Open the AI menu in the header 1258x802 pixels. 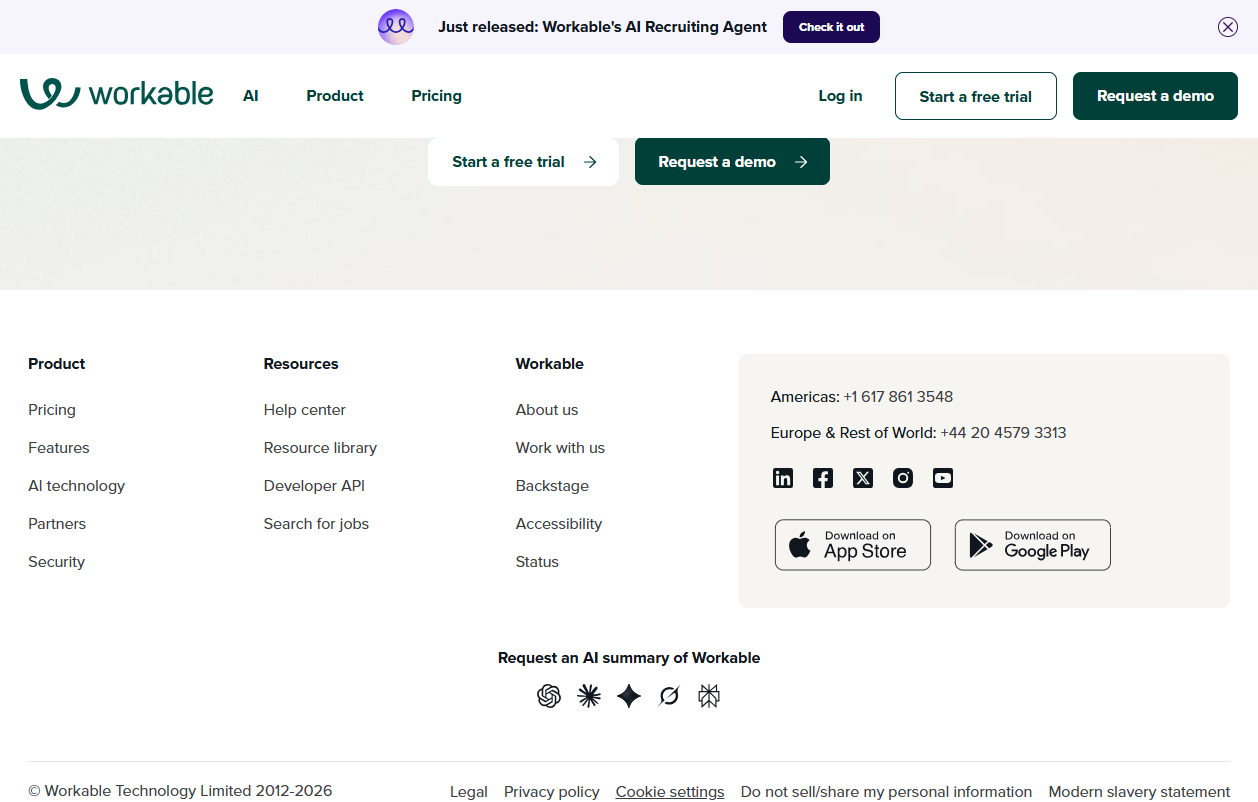(251, 96)
